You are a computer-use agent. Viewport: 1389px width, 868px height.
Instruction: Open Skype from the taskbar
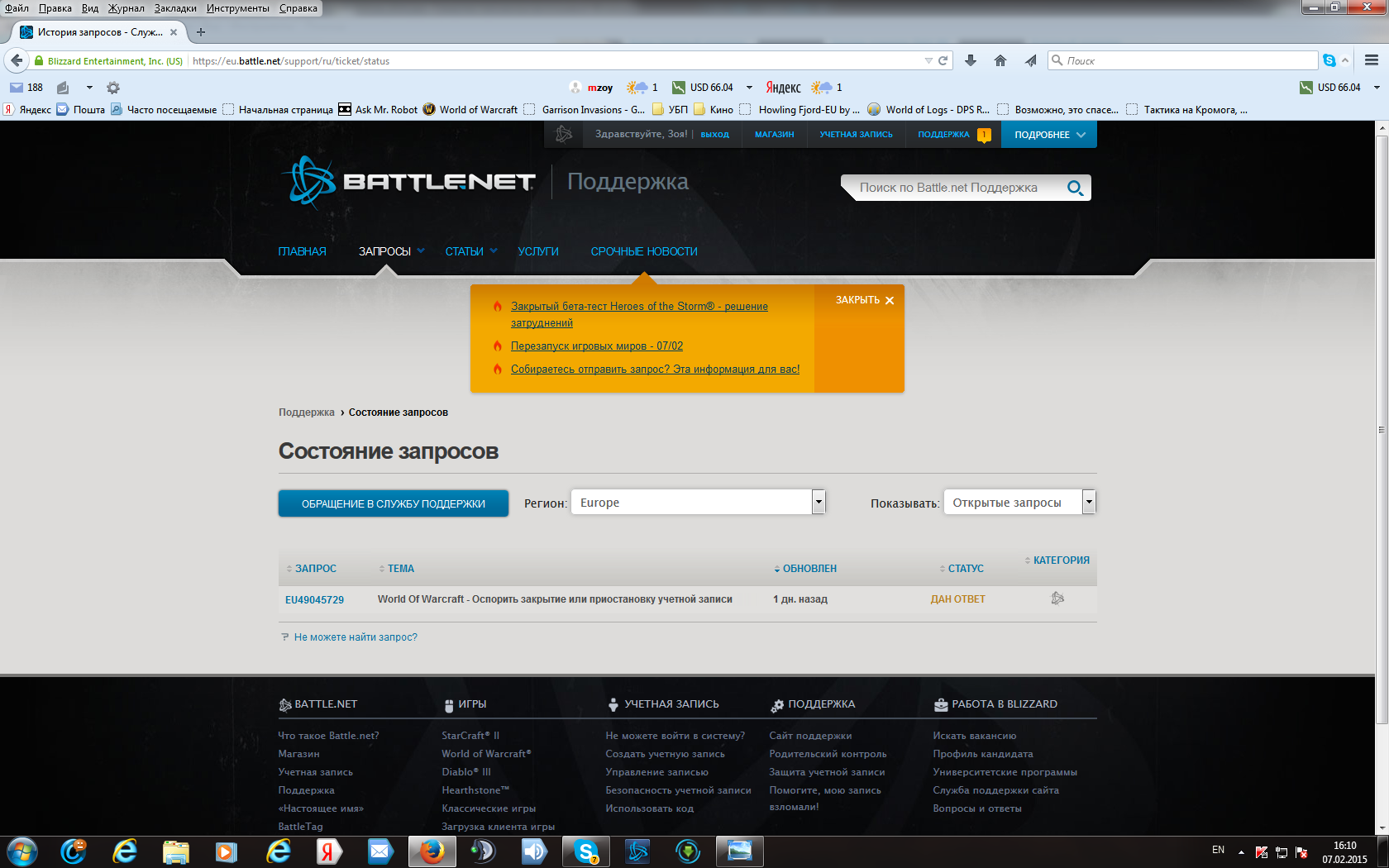coord(585,851)
